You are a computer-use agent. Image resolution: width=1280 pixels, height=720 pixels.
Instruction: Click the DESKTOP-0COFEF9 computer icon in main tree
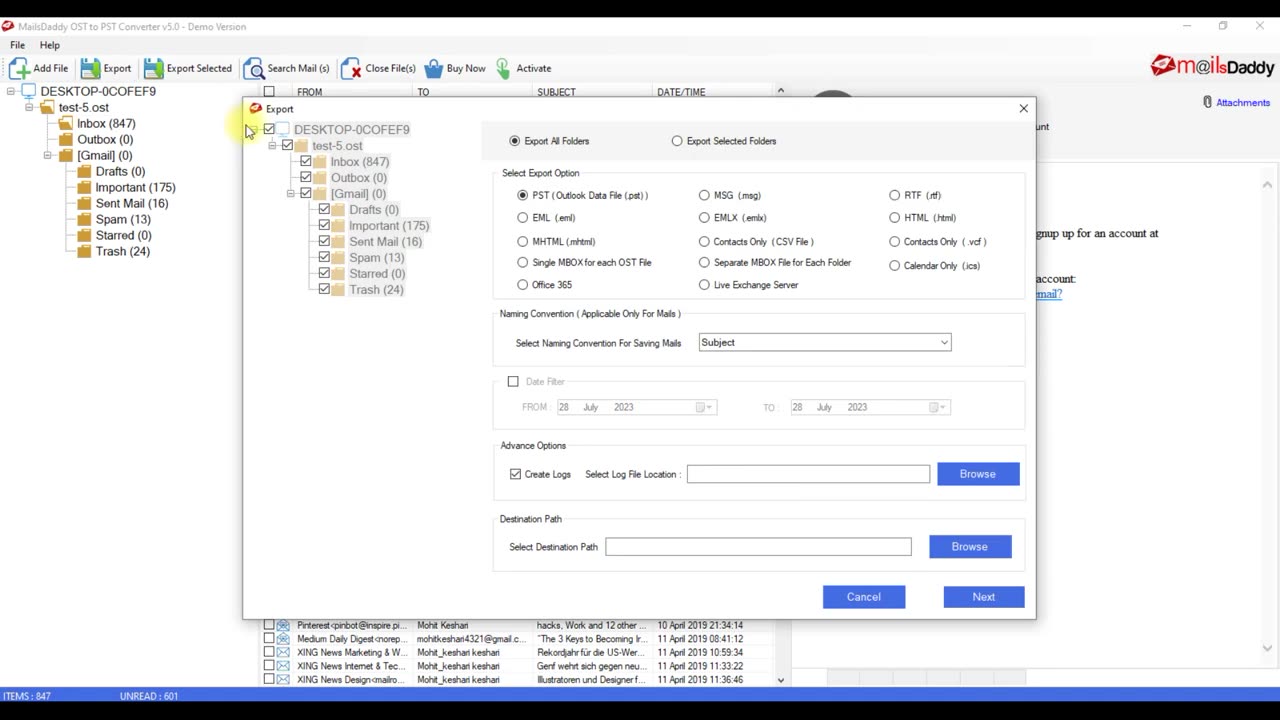pyautogui.click(x=29, y=92)
